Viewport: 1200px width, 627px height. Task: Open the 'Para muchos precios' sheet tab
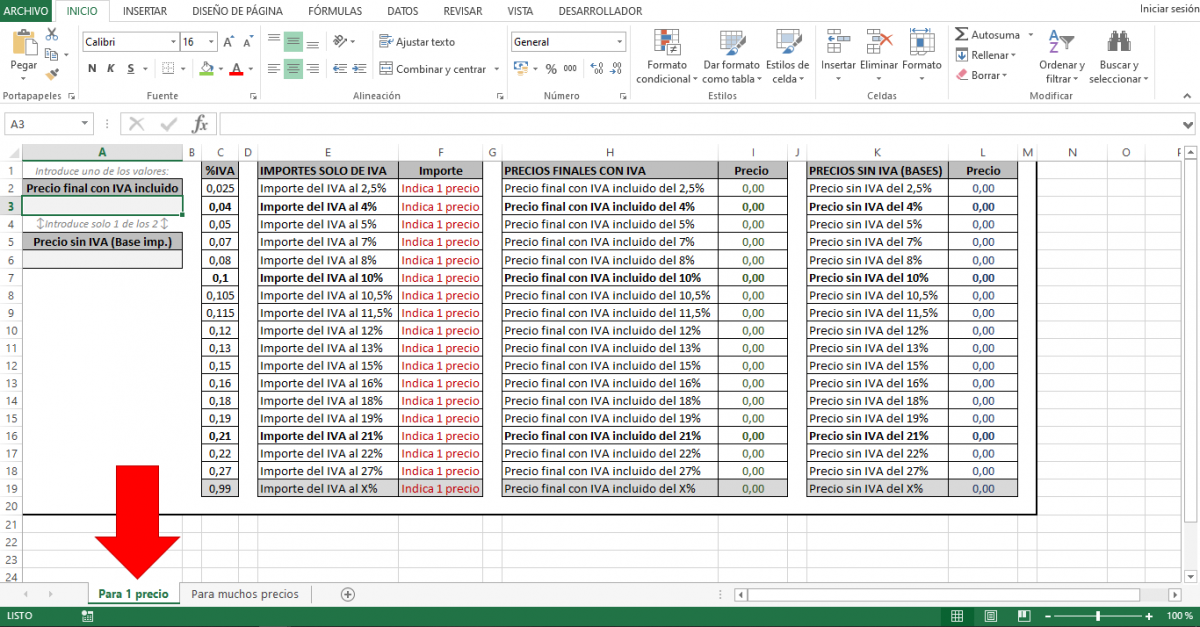click(x=245, y=594)
